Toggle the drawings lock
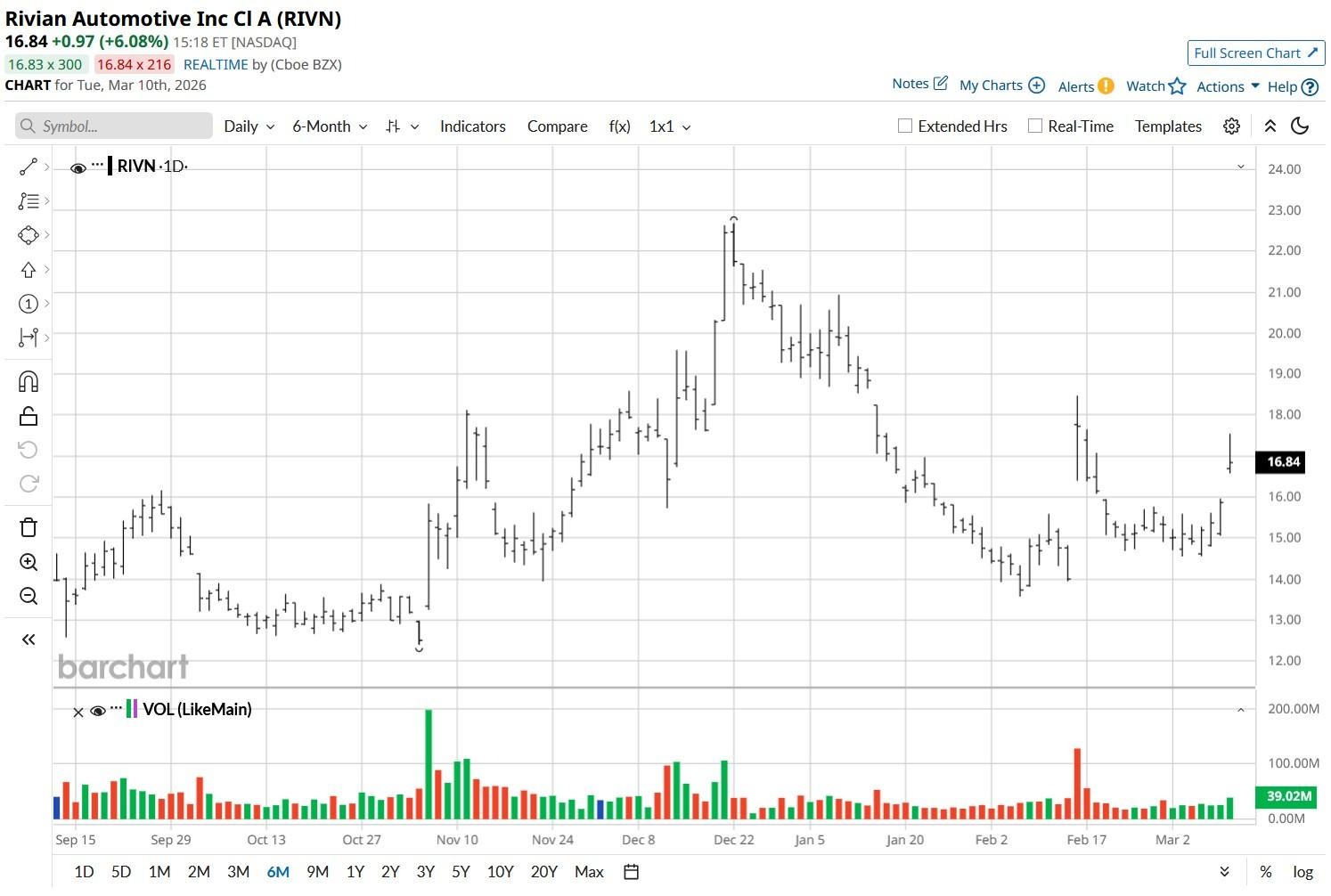 point(28,416)
